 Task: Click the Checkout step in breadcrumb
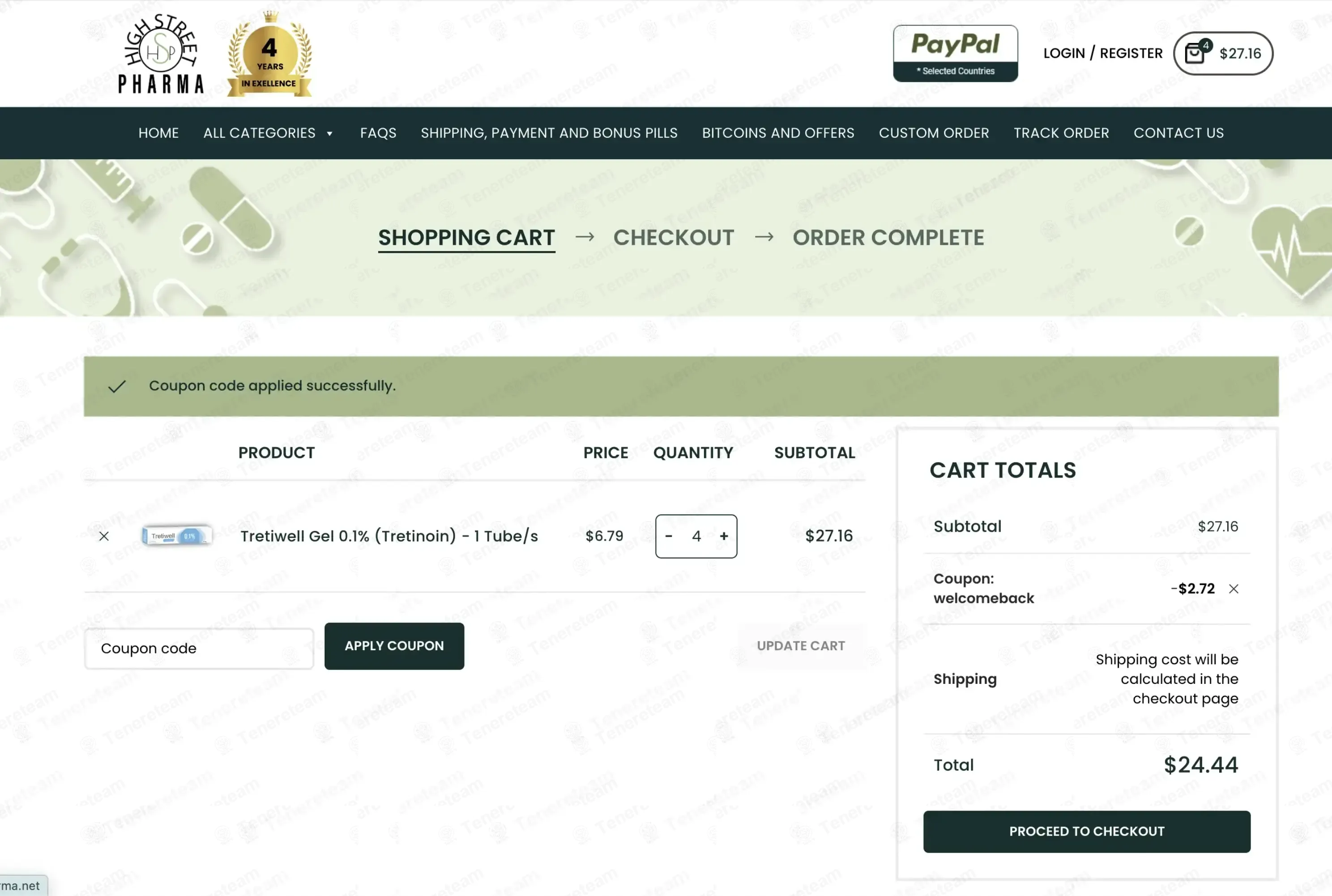point(673,238)
